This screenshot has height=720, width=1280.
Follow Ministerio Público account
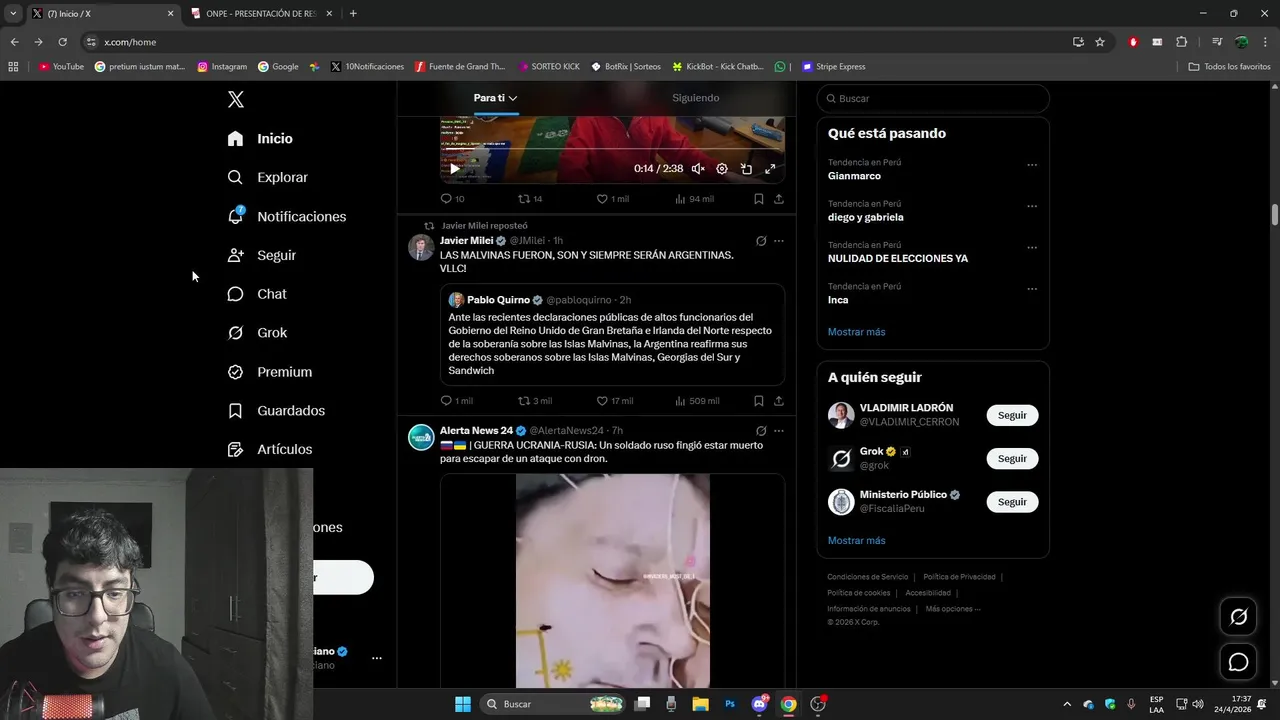[1012, 502]
